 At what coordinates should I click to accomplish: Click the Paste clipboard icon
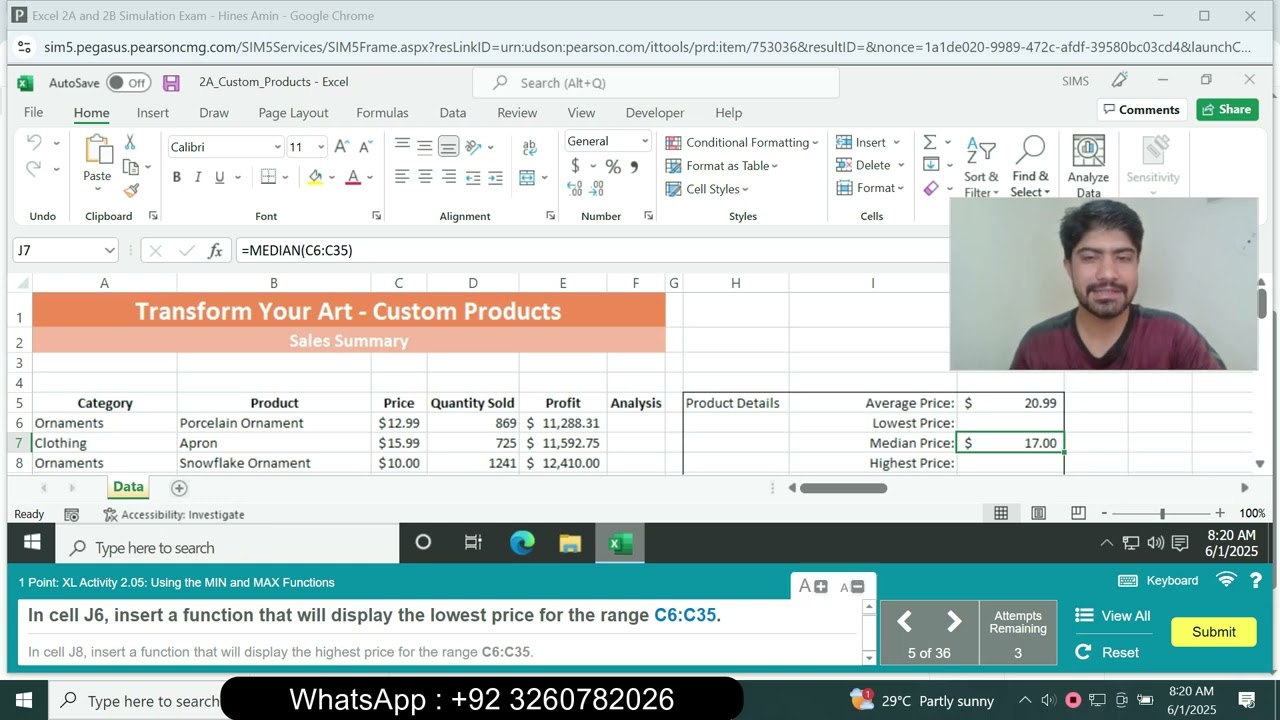click(97, 151)
